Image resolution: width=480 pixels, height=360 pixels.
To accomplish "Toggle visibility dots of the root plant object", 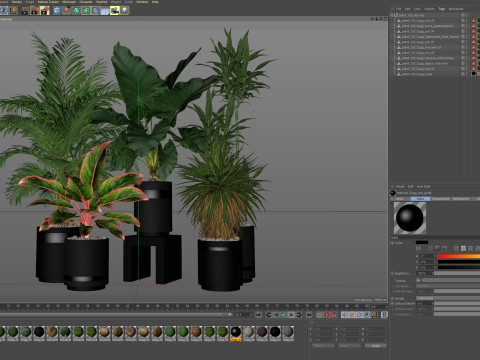I will 467,15.
